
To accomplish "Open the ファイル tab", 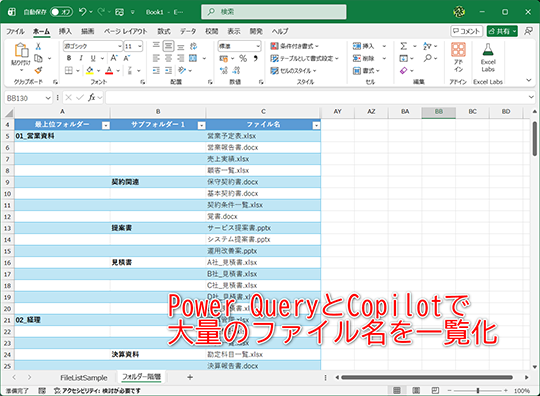I will (15, 31).
